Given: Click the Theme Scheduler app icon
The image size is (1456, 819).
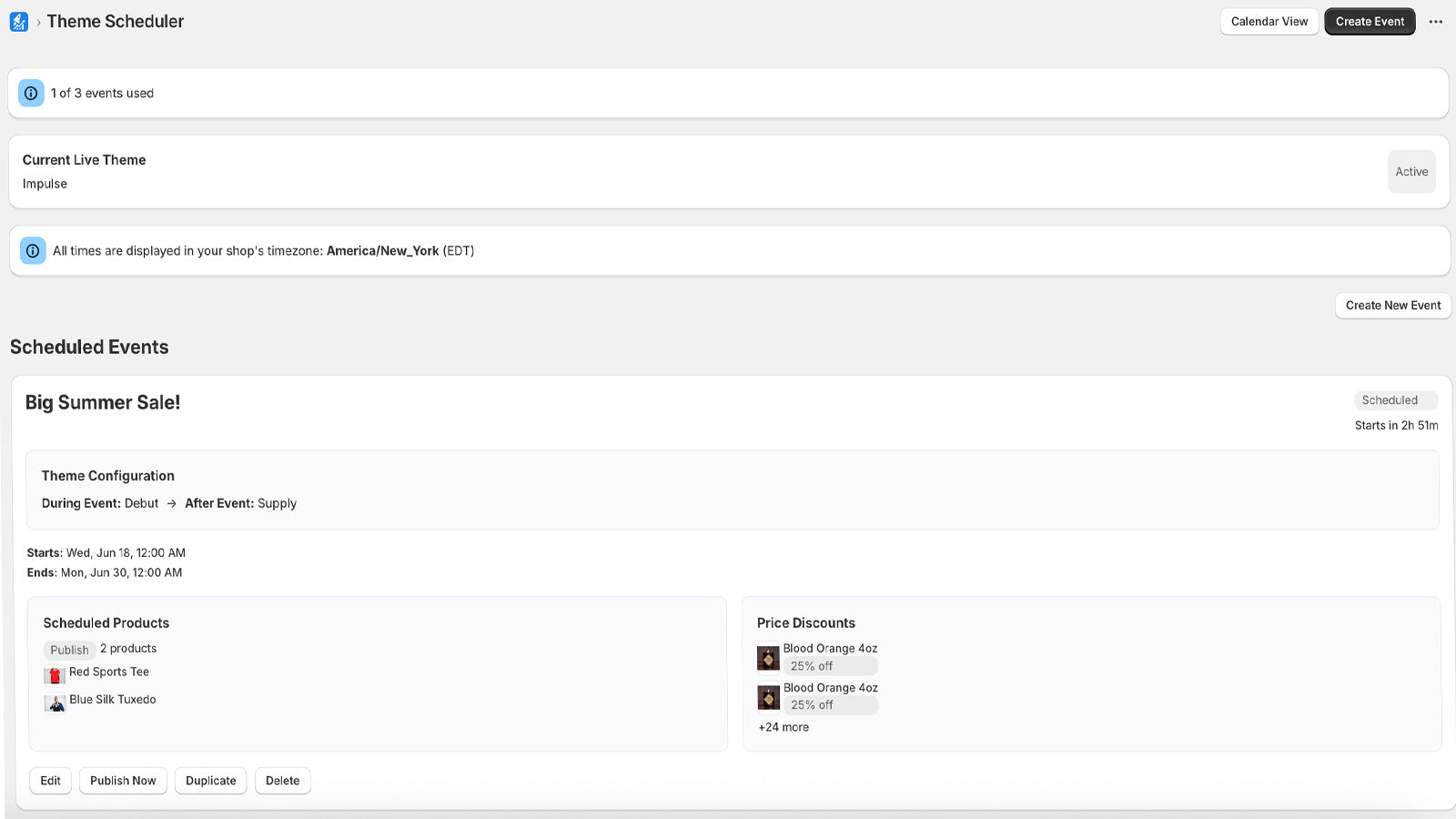Looking at the screenshot, I should coord(19,22).
